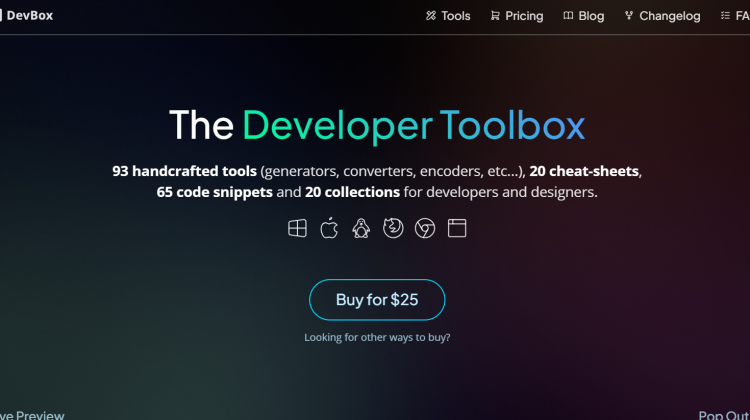This screenshot has width=750, height=420.
Task: Open the Changelog page
Action: tap(662, 16)
